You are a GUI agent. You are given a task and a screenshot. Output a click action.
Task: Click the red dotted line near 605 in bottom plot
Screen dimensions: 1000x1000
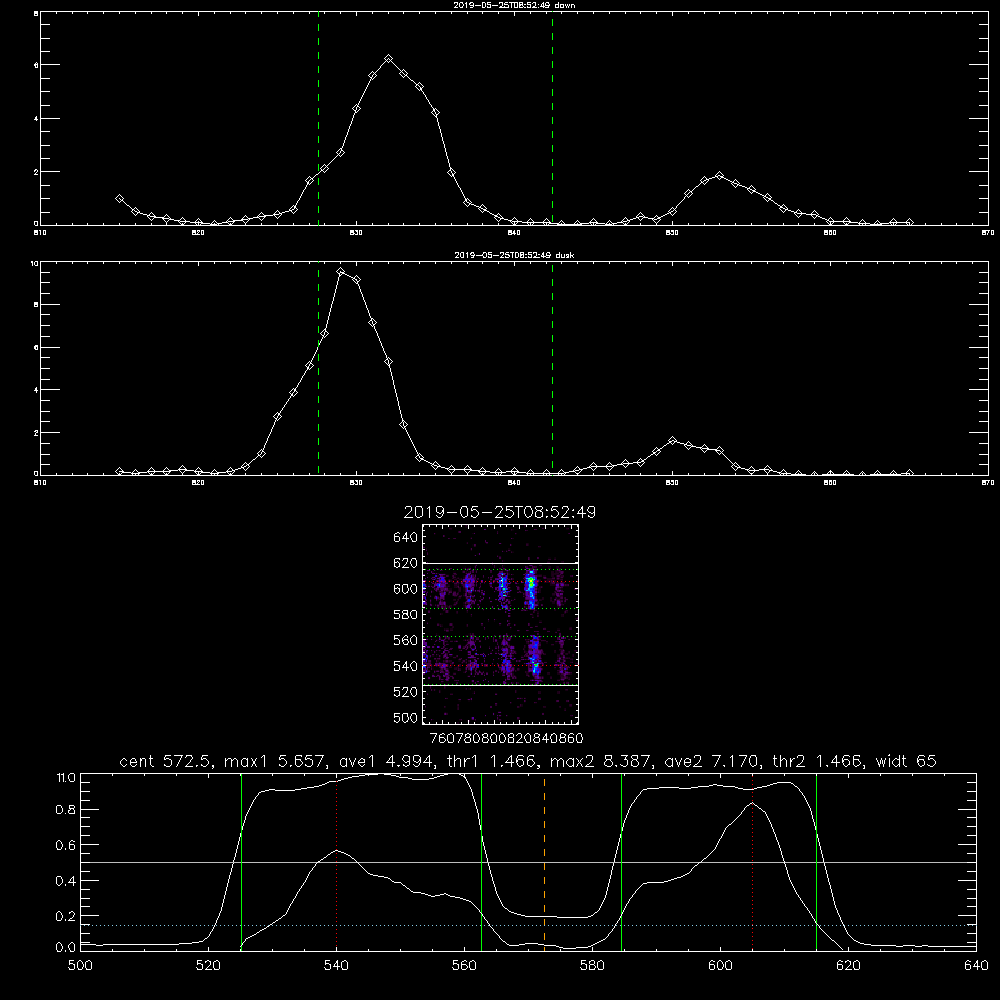[x=753, y=861]
